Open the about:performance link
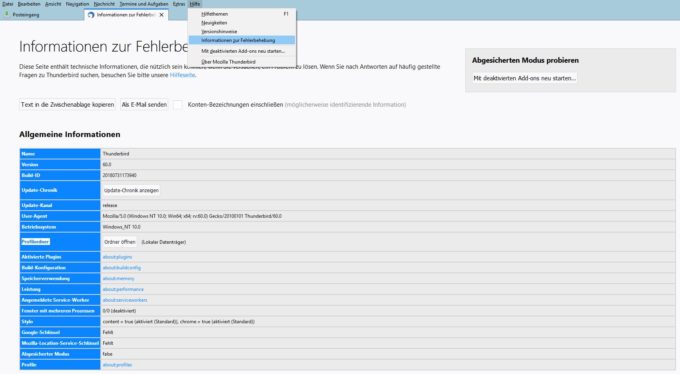Screen dimensions: 680x374 [123, 289]
